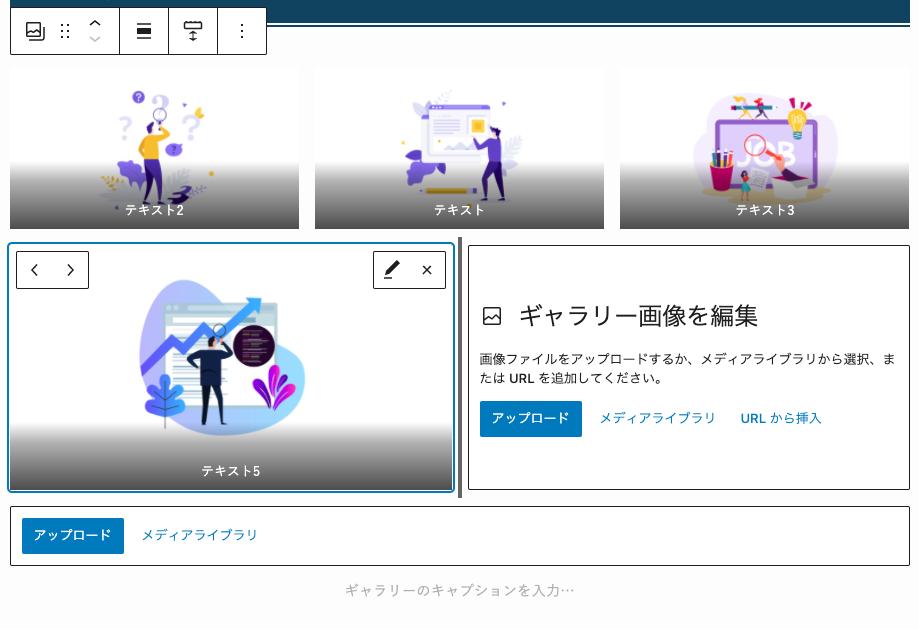The height and width of the screenshot is (629, 919).
Task: Click the ギャラリー画像を編集 heading
Action: tap(638, 316)
